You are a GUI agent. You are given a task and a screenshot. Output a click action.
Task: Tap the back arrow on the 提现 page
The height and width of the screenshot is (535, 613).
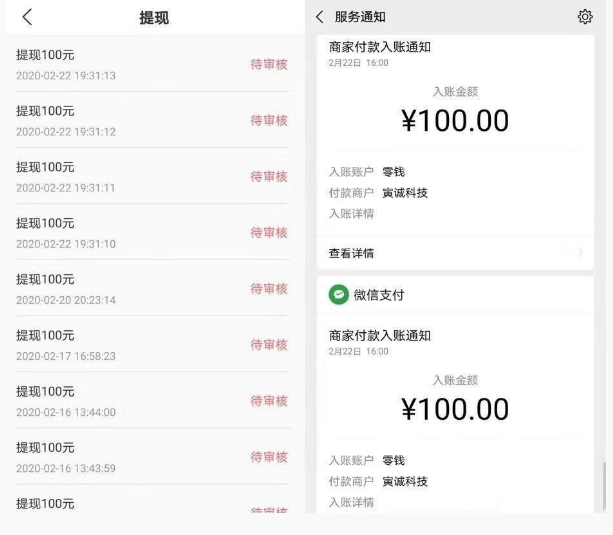click(x=27, y=17)
